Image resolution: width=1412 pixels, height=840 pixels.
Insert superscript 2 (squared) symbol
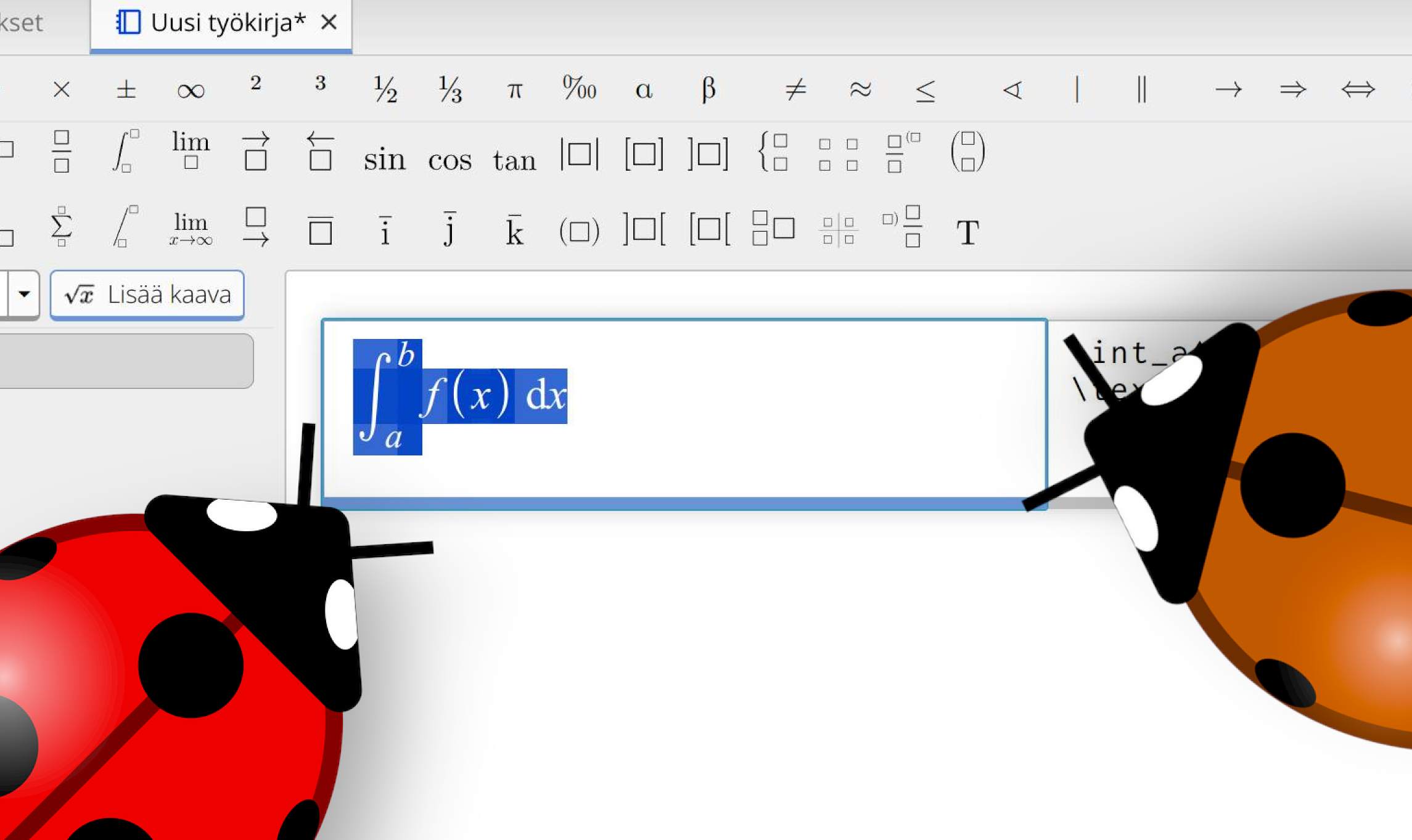256,83
